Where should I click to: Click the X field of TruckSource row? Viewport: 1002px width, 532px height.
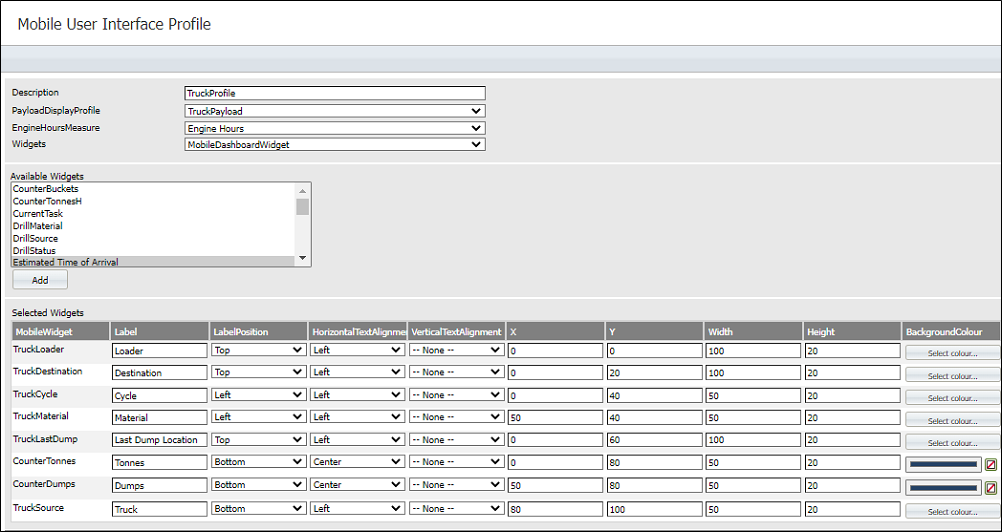[555, 509]
